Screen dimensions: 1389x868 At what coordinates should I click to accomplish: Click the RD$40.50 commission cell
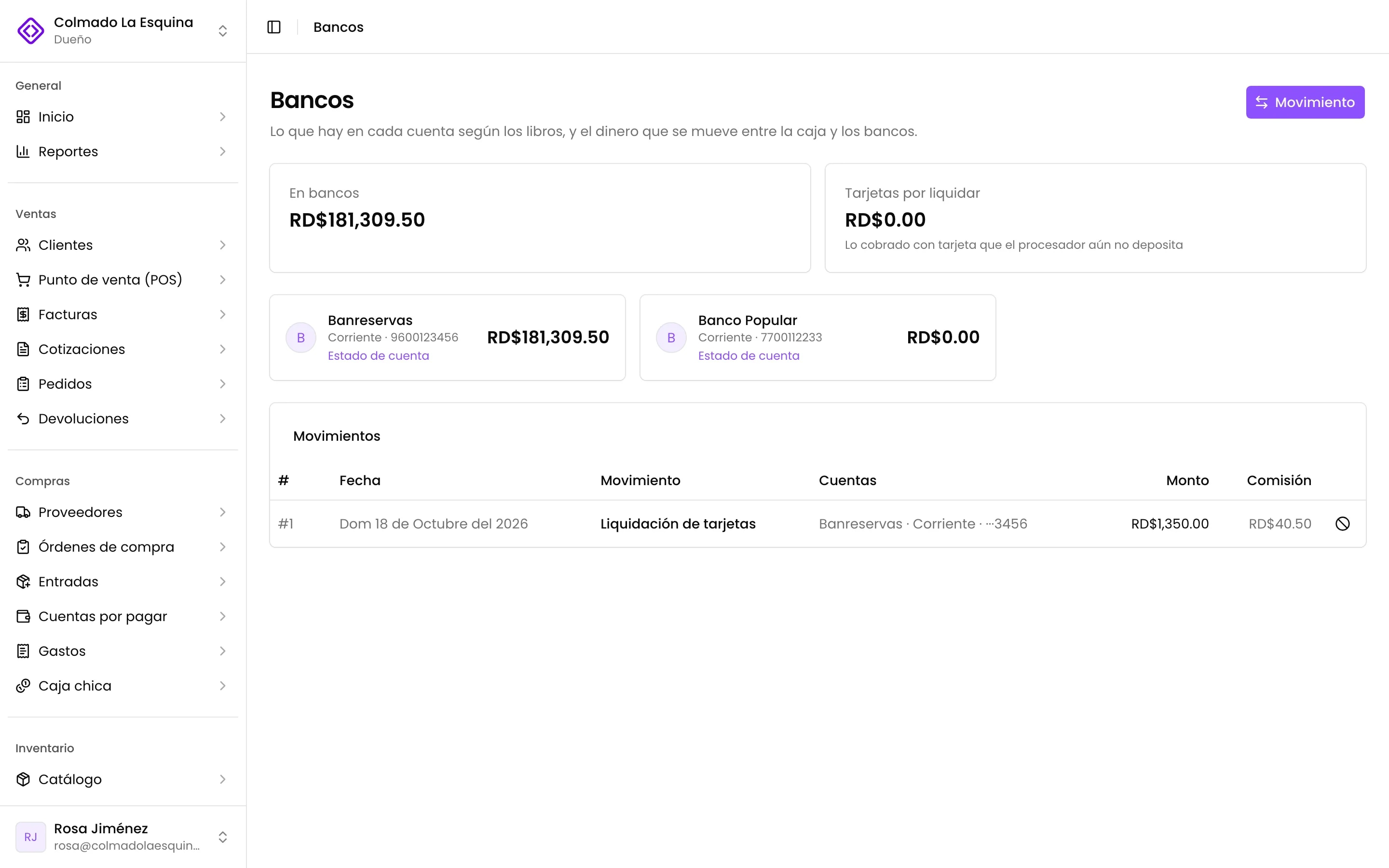pyautogui.click(x=1280, y=524)
